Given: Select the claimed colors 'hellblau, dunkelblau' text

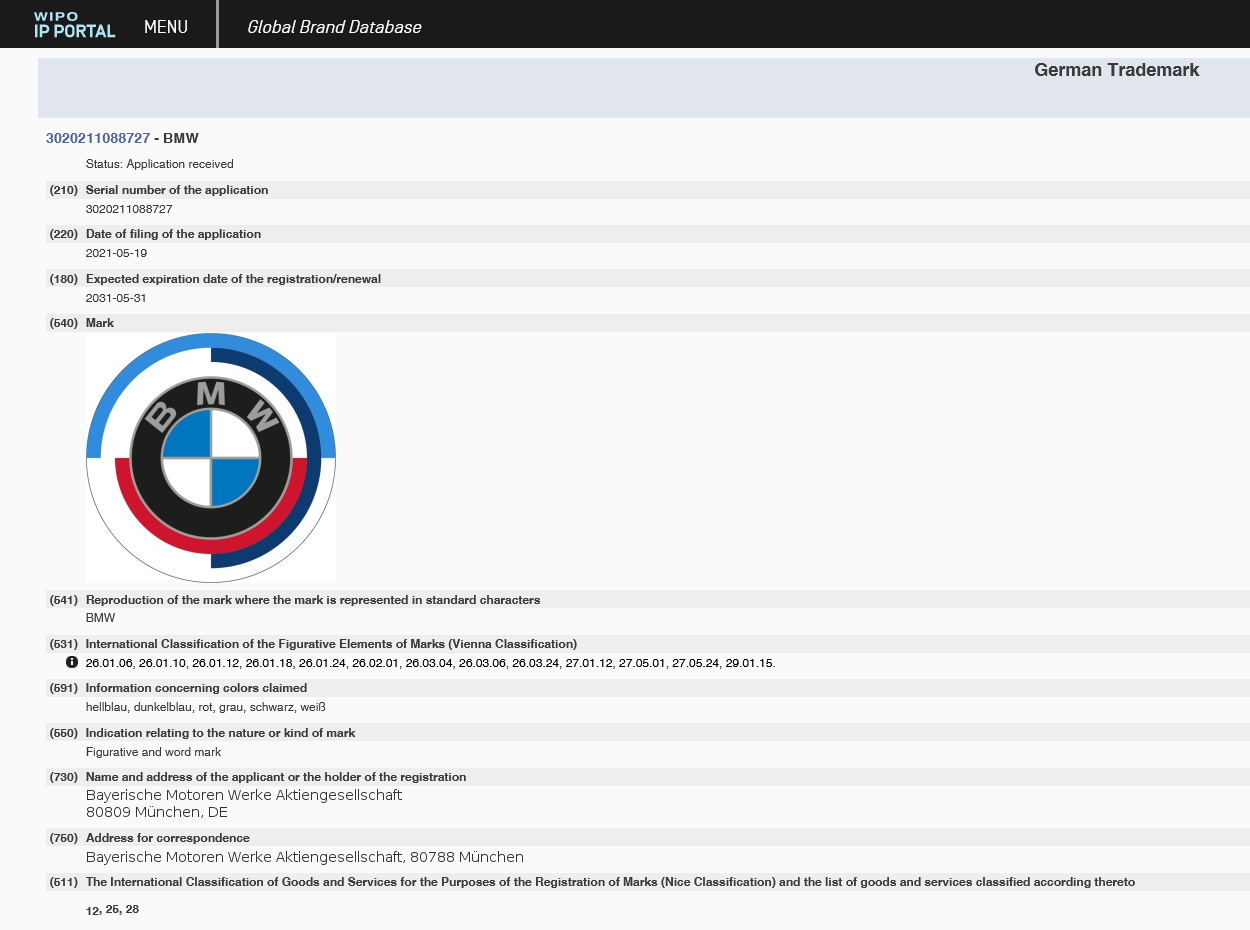Looking at the screenshot, I should point(138,707).
